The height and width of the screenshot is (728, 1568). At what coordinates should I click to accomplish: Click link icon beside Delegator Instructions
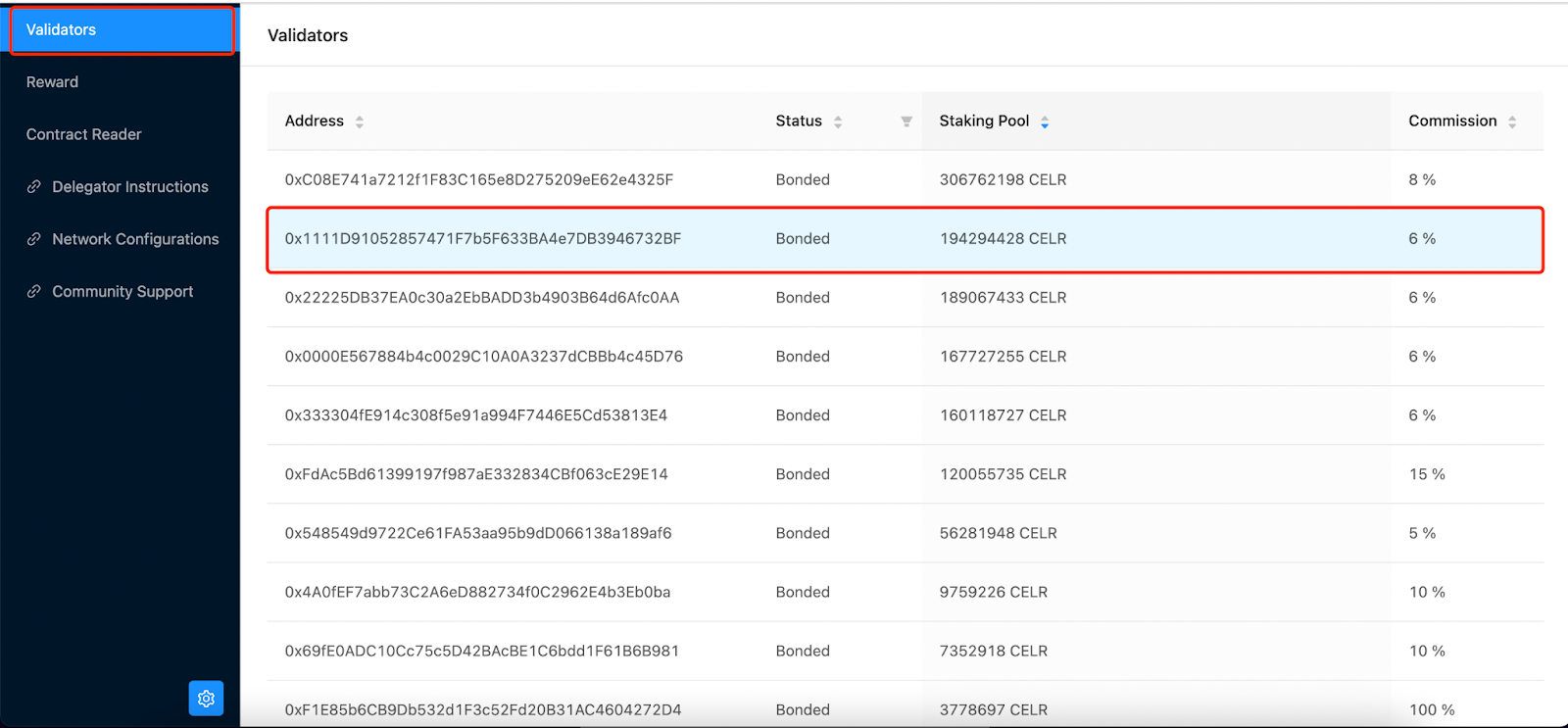(34, 186)
